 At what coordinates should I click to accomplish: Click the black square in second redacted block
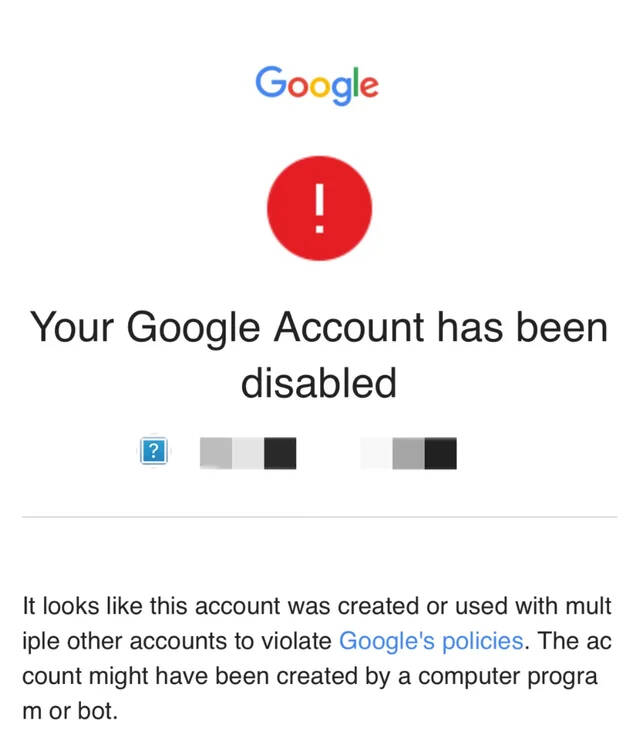pyautogui.click(x=440, y=452)
